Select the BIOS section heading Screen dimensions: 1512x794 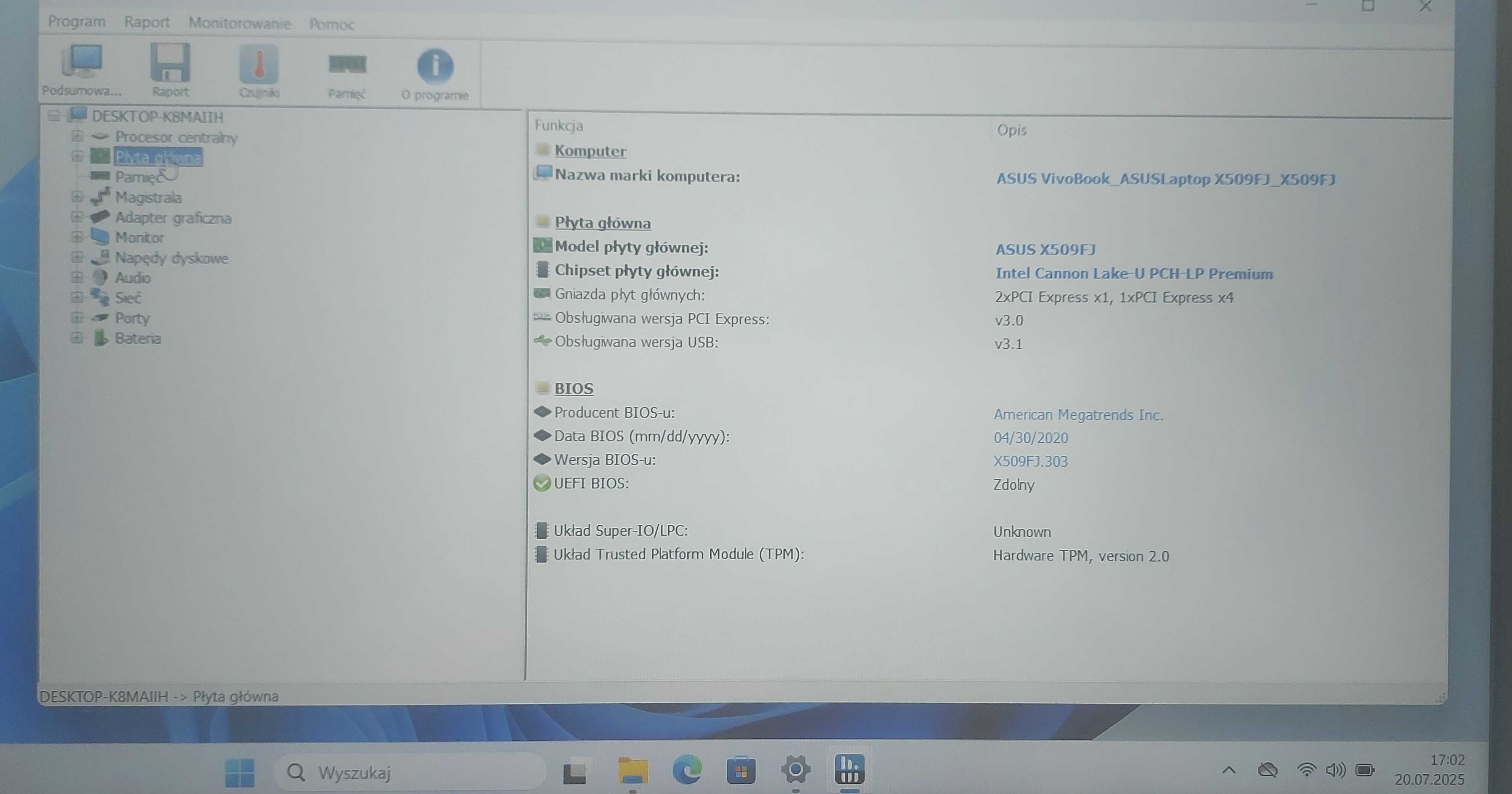574,389
